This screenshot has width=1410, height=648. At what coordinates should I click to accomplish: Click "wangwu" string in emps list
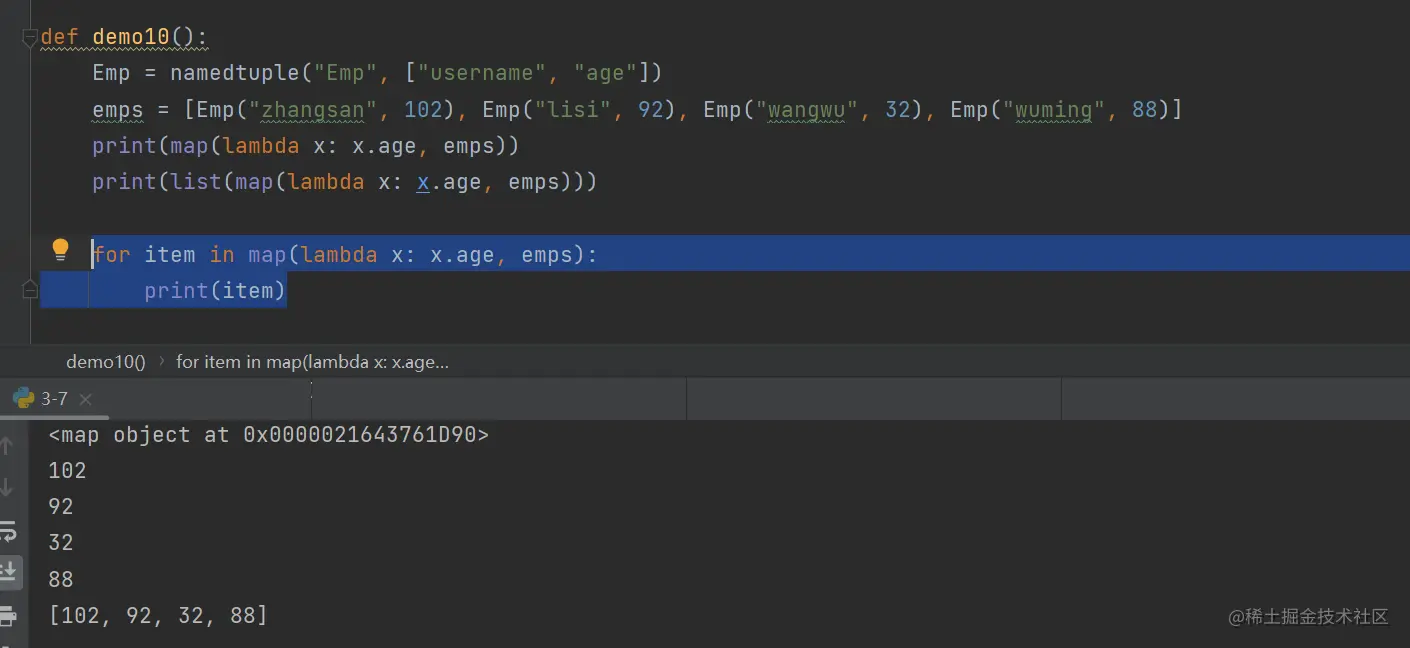pyautogui.click(x=807, y=109)
